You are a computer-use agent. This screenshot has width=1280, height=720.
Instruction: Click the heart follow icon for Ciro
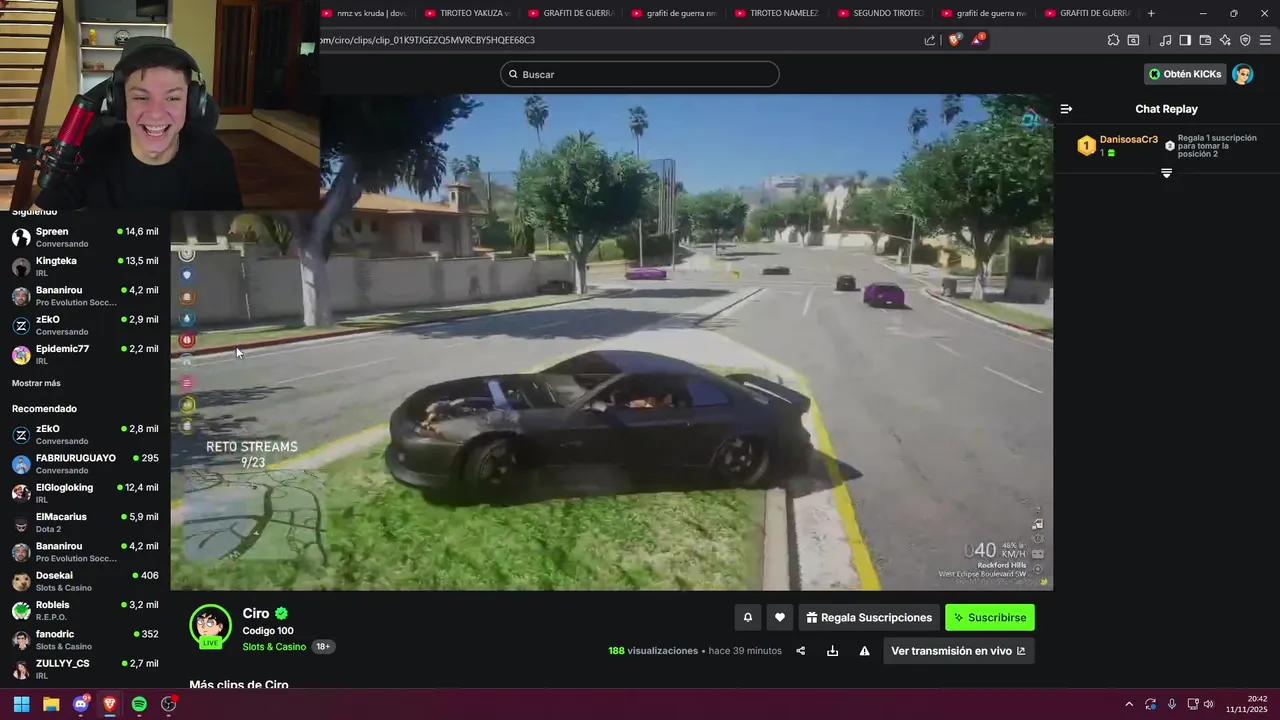(x=780, y=618)
